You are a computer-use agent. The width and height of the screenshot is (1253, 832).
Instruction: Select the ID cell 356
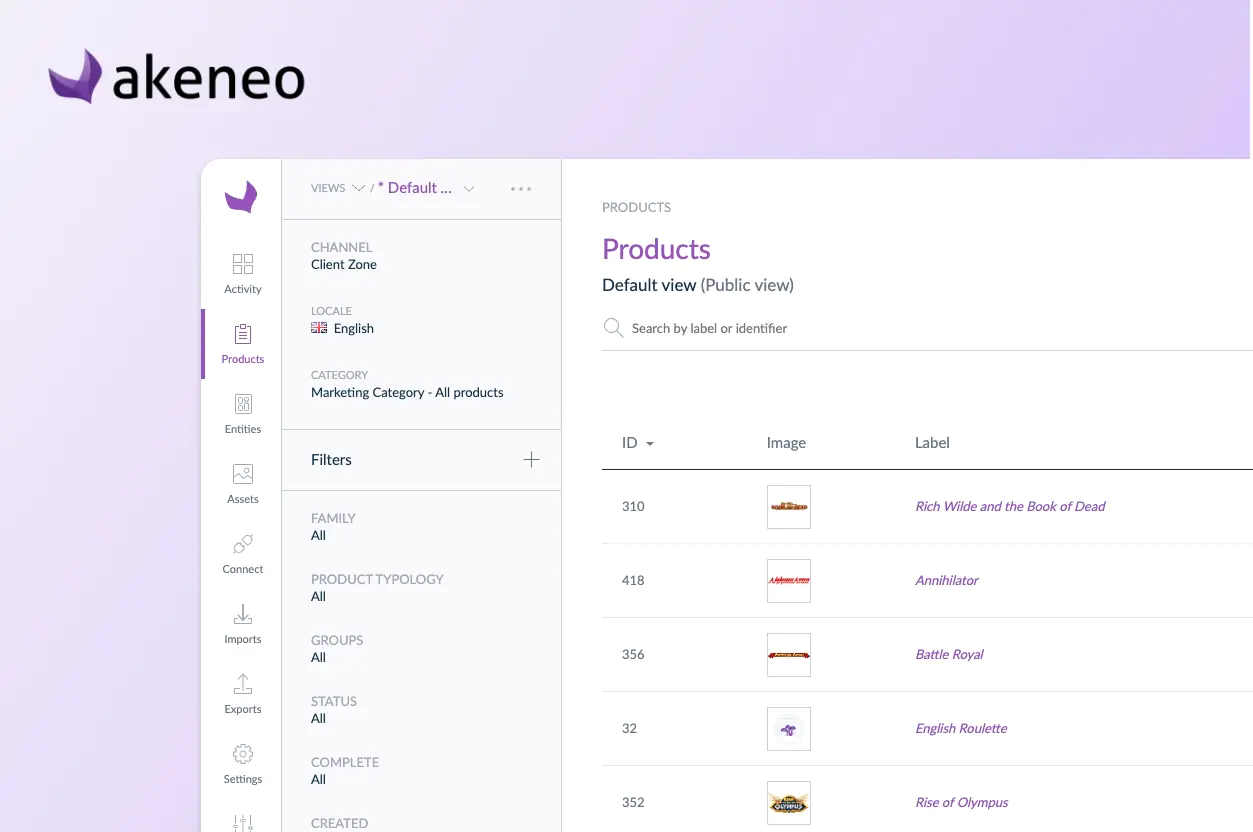click(x=633, y=654)
